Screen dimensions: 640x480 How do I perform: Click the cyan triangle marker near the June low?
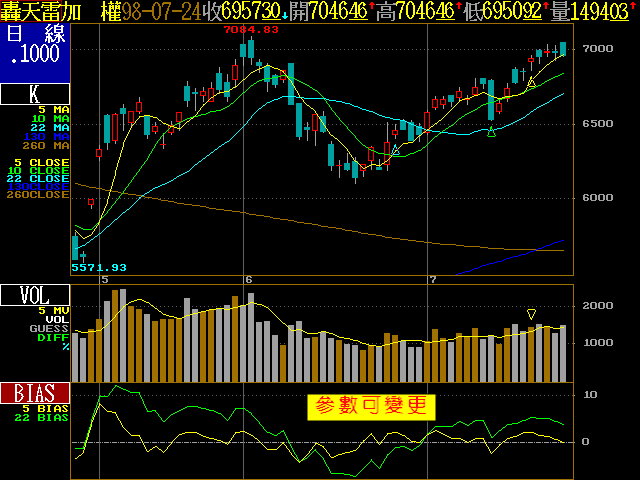click(x=397, y=150)
